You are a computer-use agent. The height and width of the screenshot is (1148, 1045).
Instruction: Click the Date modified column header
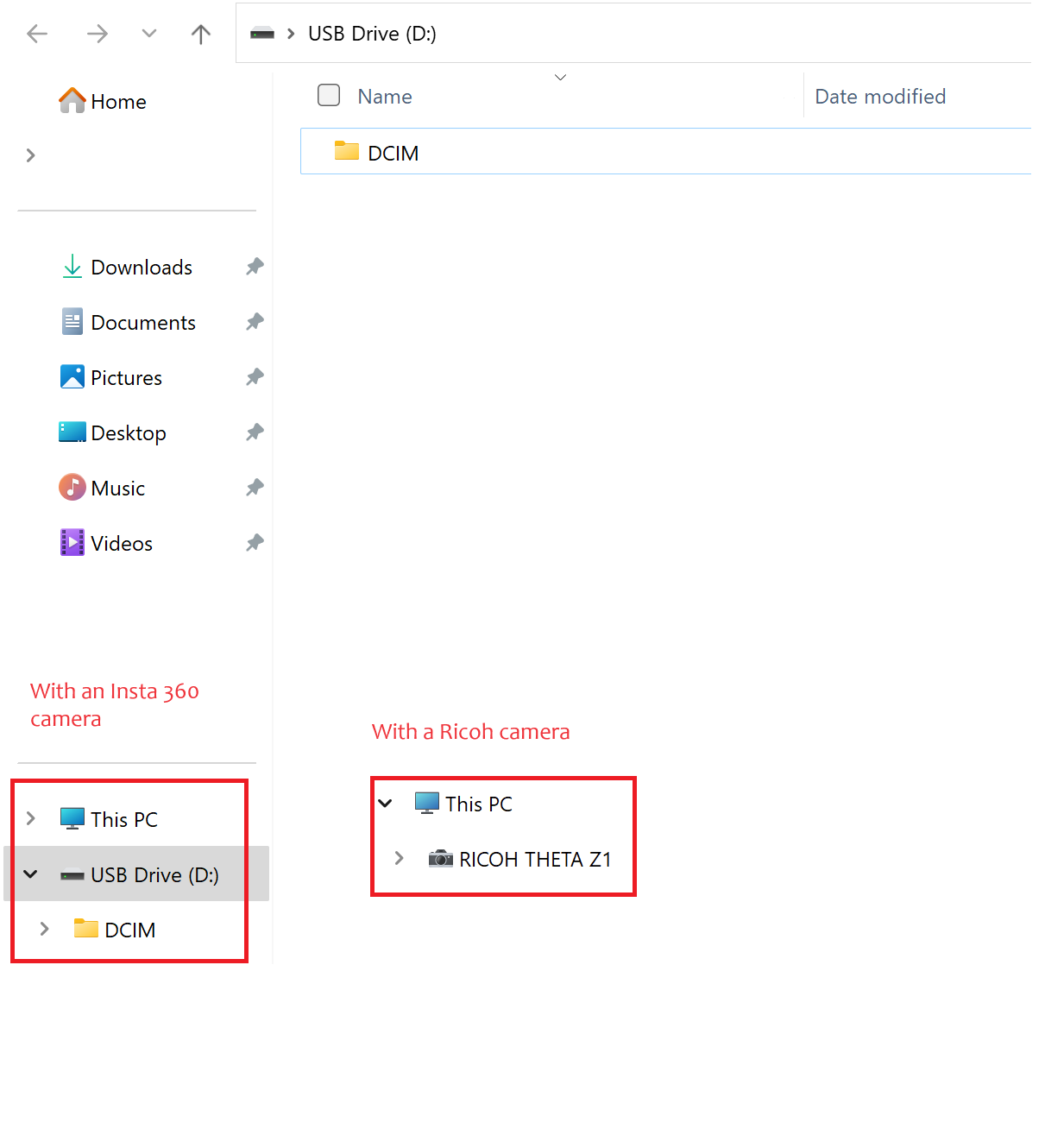point(879,96)
